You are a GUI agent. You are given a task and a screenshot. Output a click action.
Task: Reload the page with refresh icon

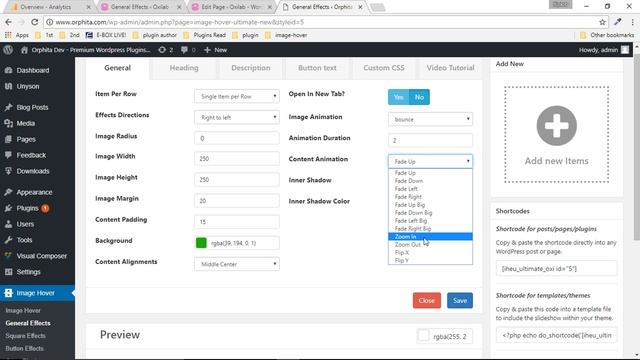click(34, 22)
